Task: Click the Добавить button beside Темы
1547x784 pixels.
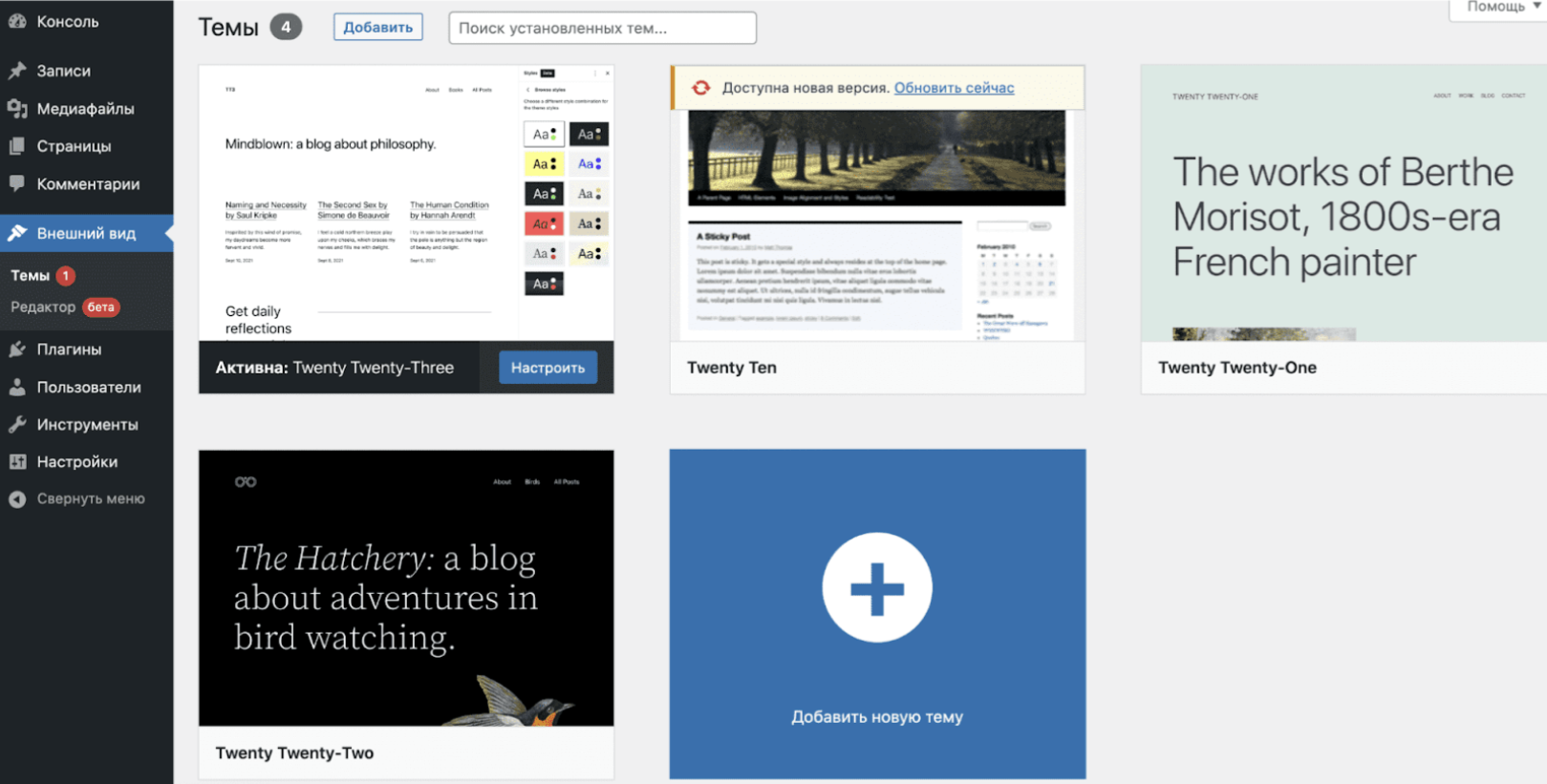Action: [x=378, y=27]
